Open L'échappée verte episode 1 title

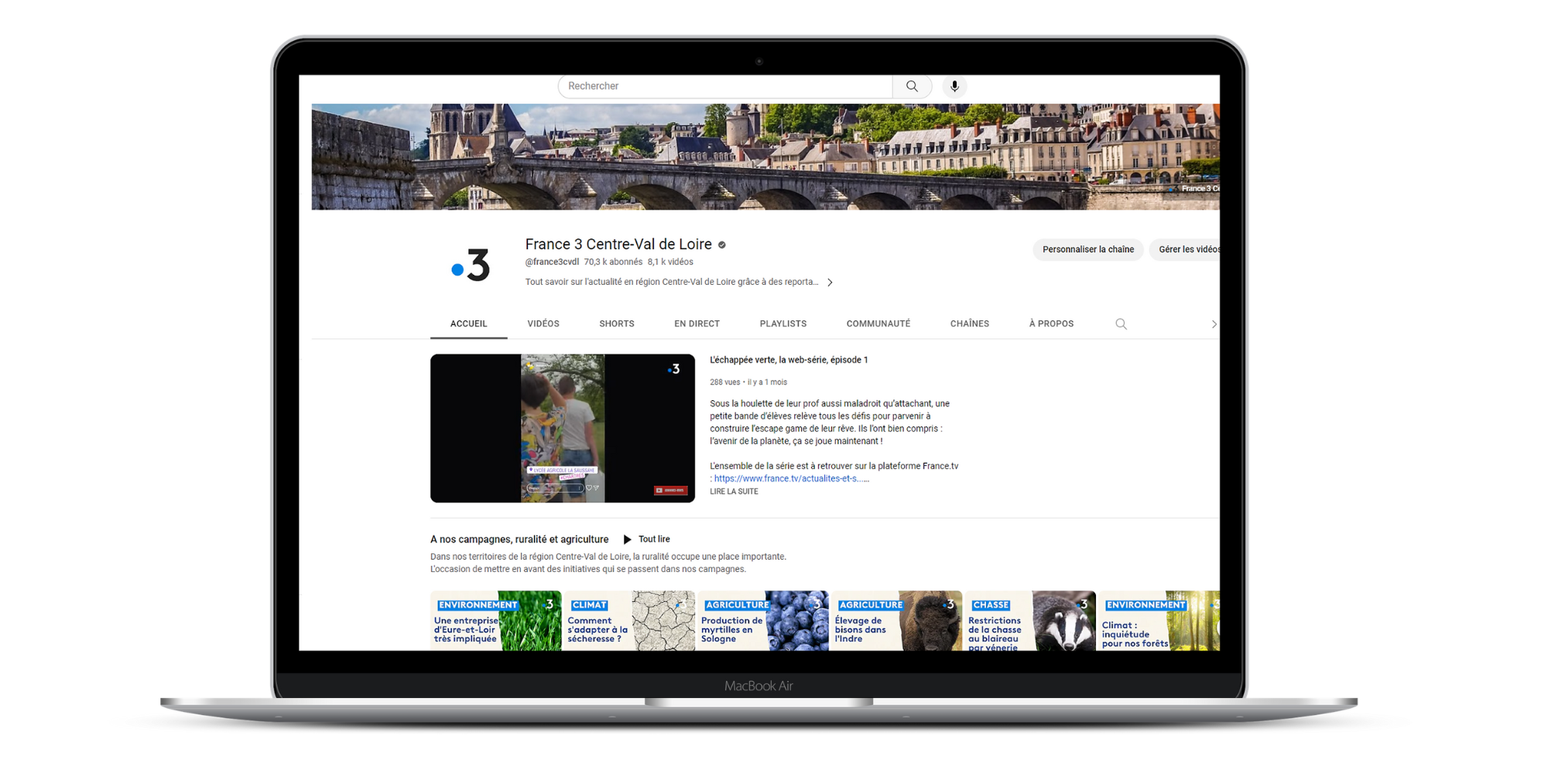pos(789,360)
